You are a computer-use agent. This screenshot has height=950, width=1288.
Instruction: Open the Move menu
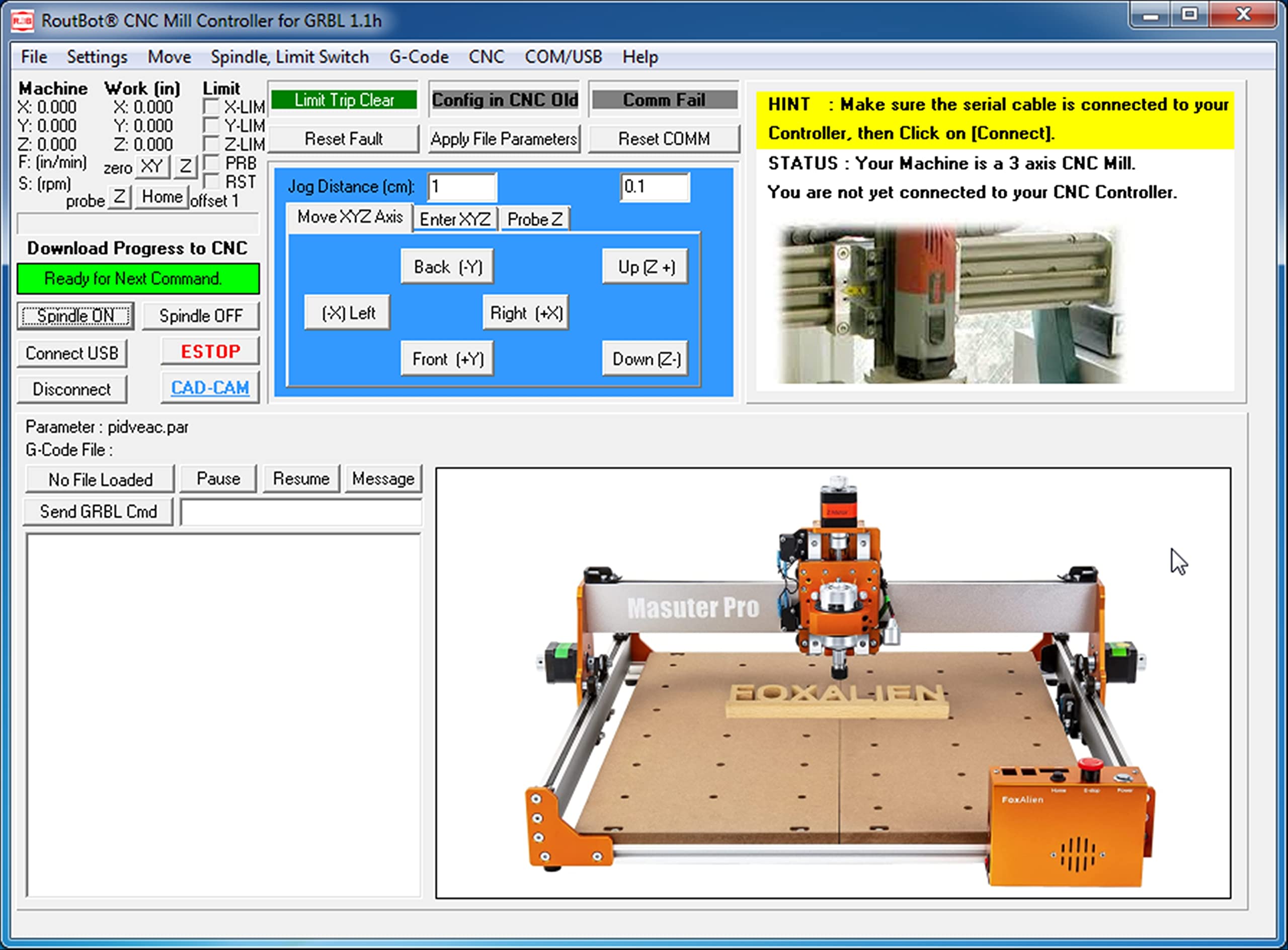tap(169, 57)
